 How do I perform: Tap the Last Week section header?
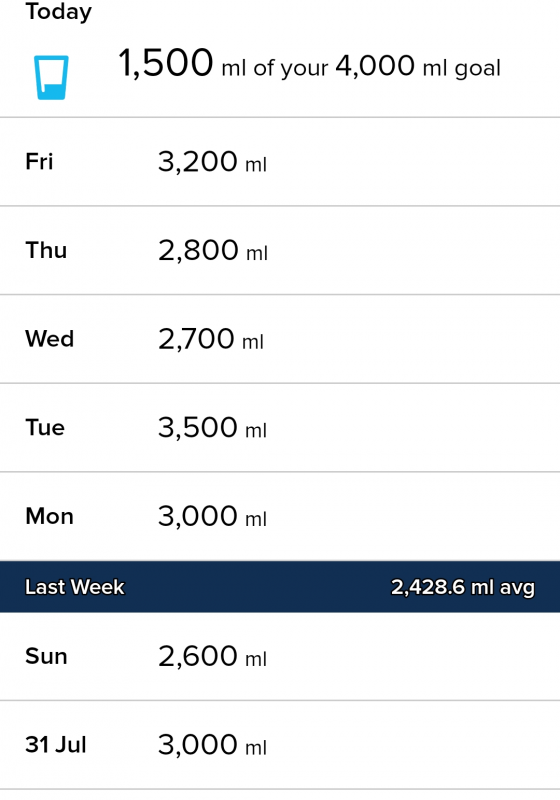280,587
